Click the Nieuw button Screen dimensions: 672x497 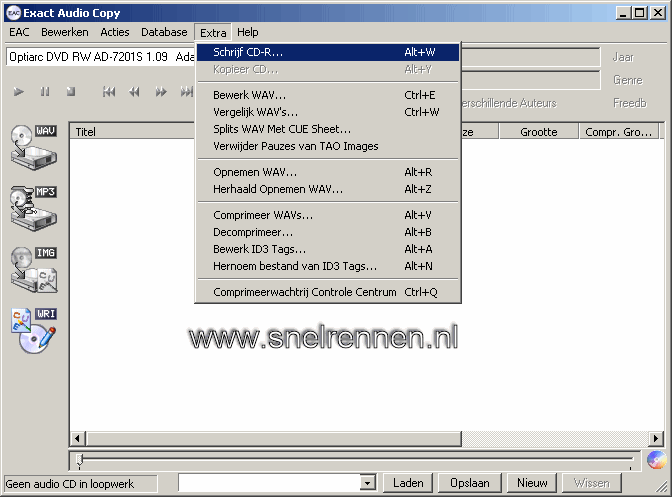(532, 483)
